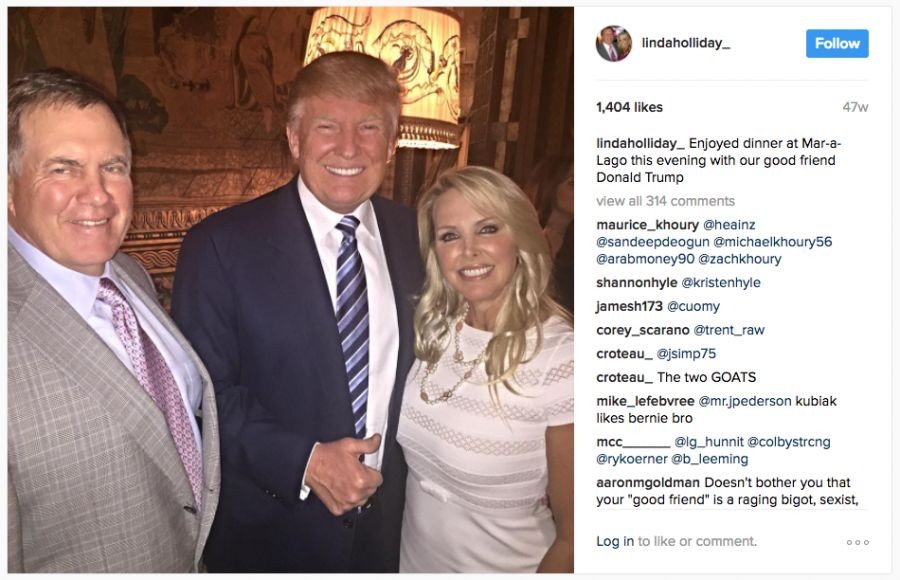Viewport: 900px width, 580px height.
Task: Click Log in to like or comment
Action: point(615,541)
